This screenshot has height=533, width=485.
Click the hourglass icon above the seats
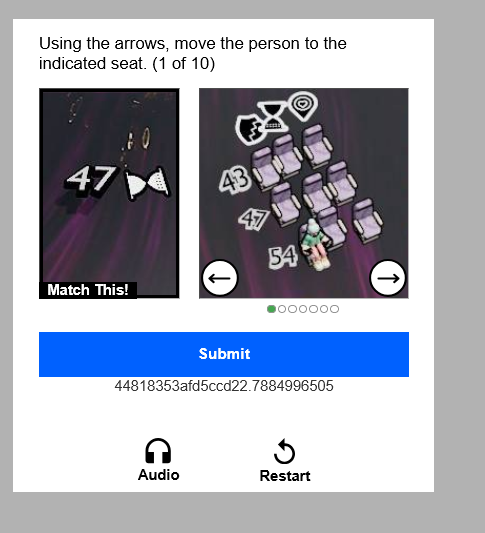[x=273, y=117]
